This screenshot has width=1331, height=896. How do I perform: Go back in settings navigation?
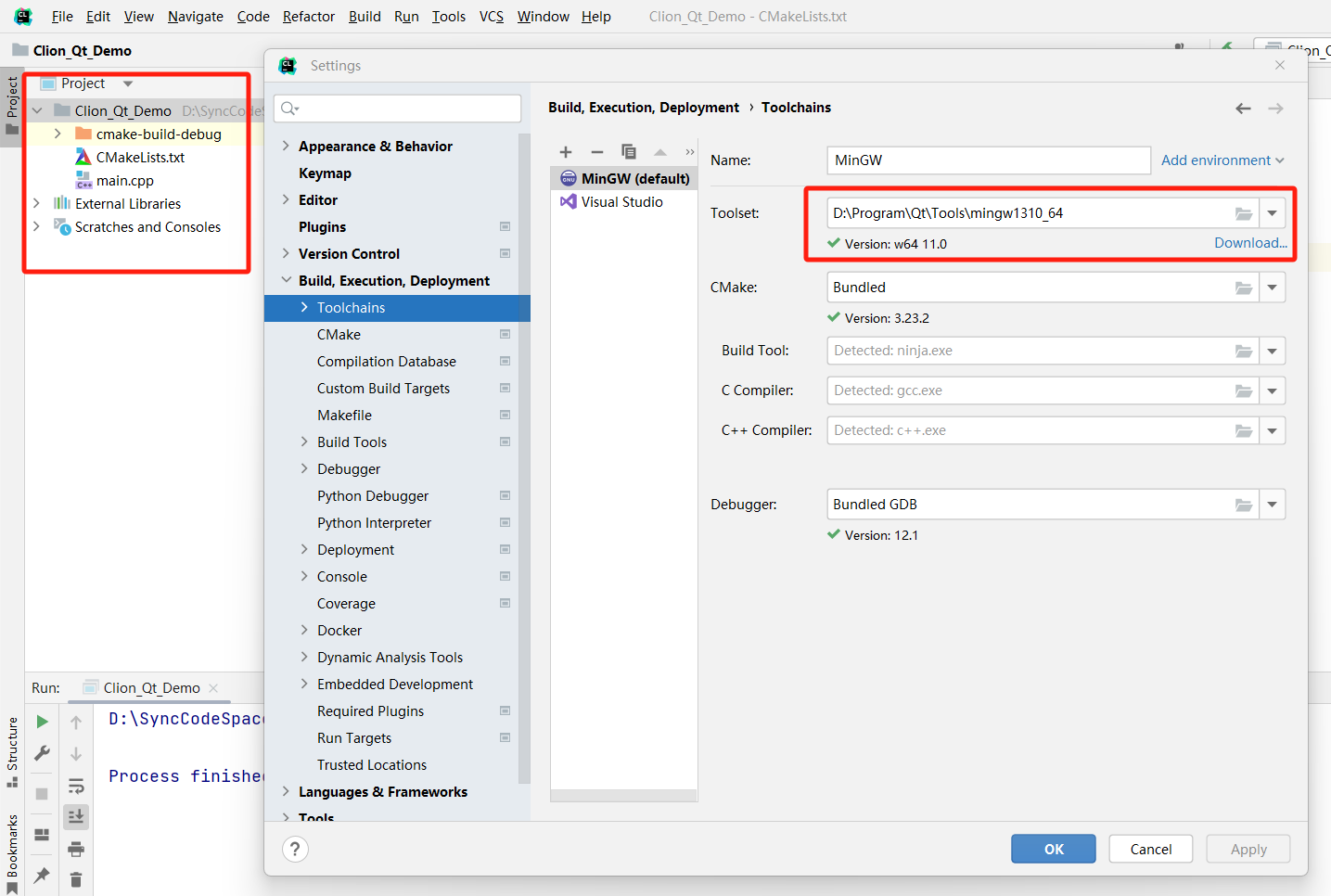(x=1243, y=109)
